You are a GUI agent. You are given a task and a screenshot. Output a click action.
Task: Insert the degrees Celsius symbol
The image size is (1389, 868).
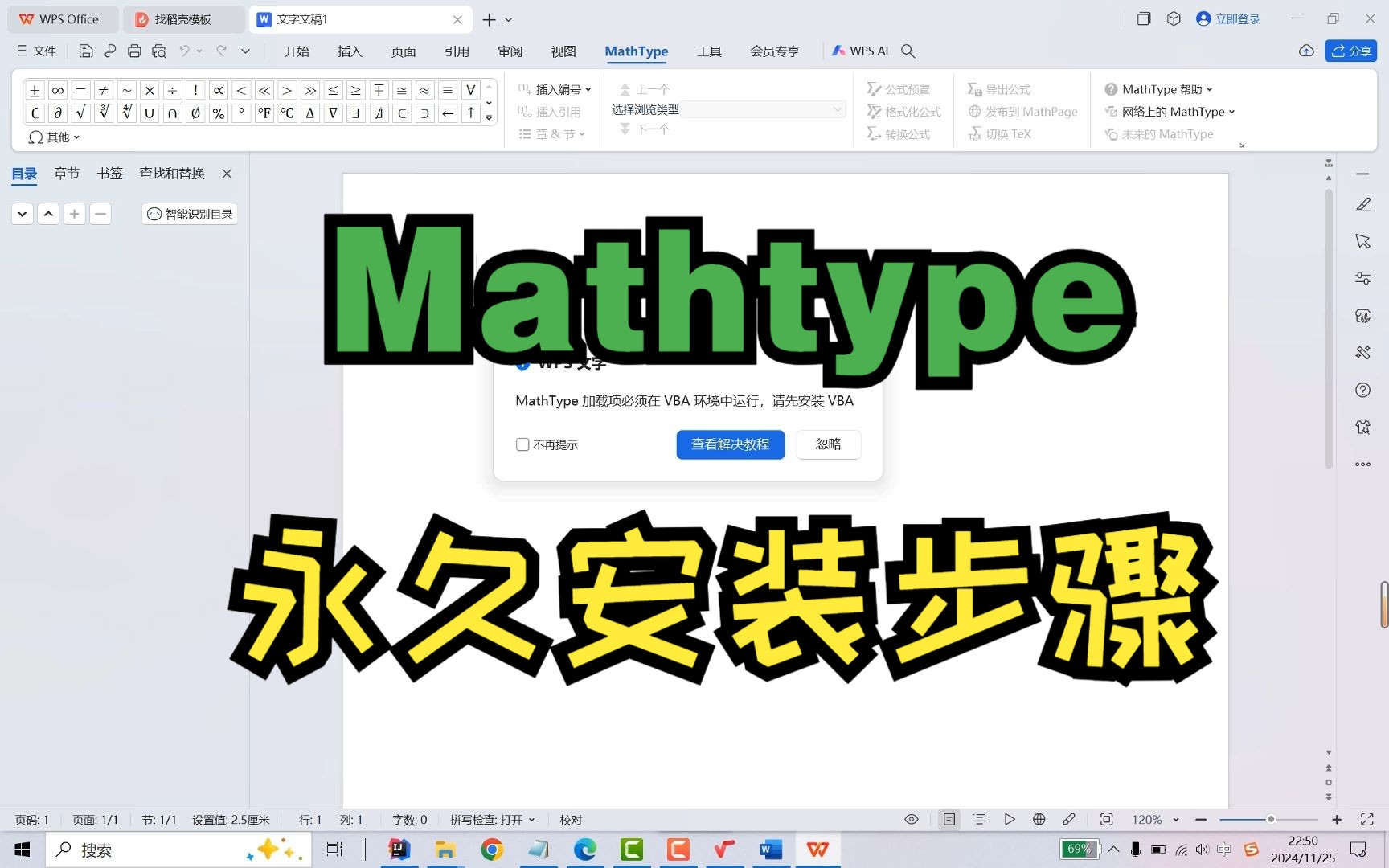coord(287,113)
